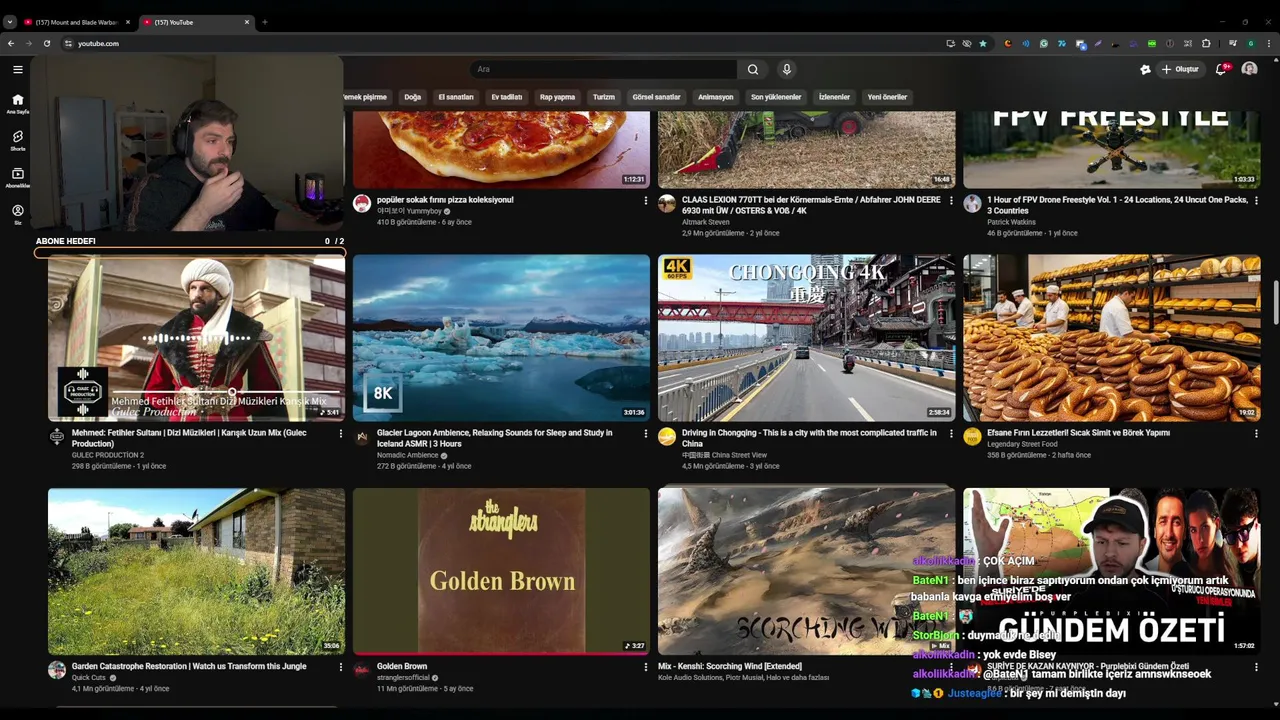This screenshot has width=1280, height=720.
Task: Select the Yeni öneriler filter chip
Action: pyautogui.click(x=887, y=97)
